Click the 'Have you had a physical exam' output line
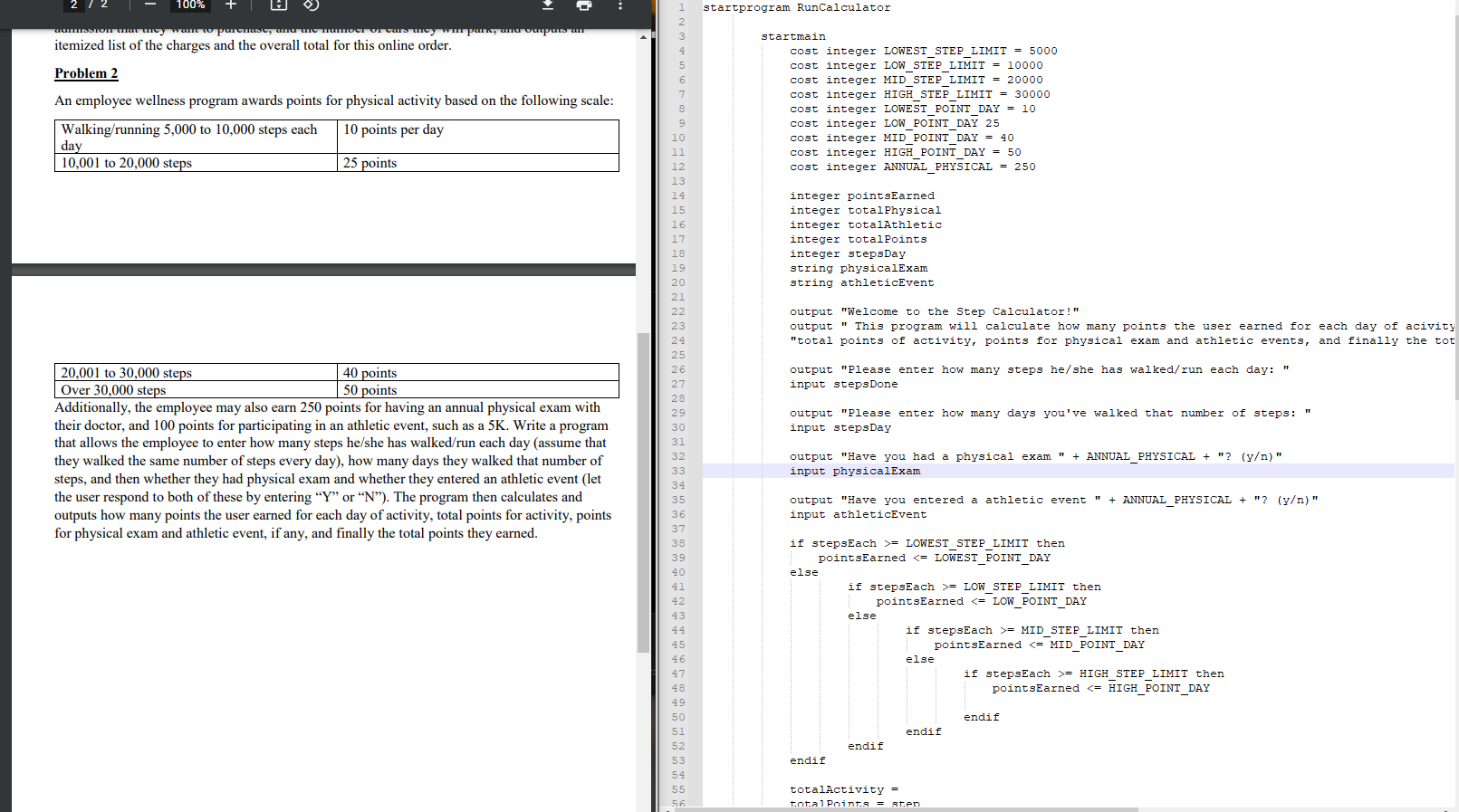The image size is (1459, 812). (x=1036, y=456)
